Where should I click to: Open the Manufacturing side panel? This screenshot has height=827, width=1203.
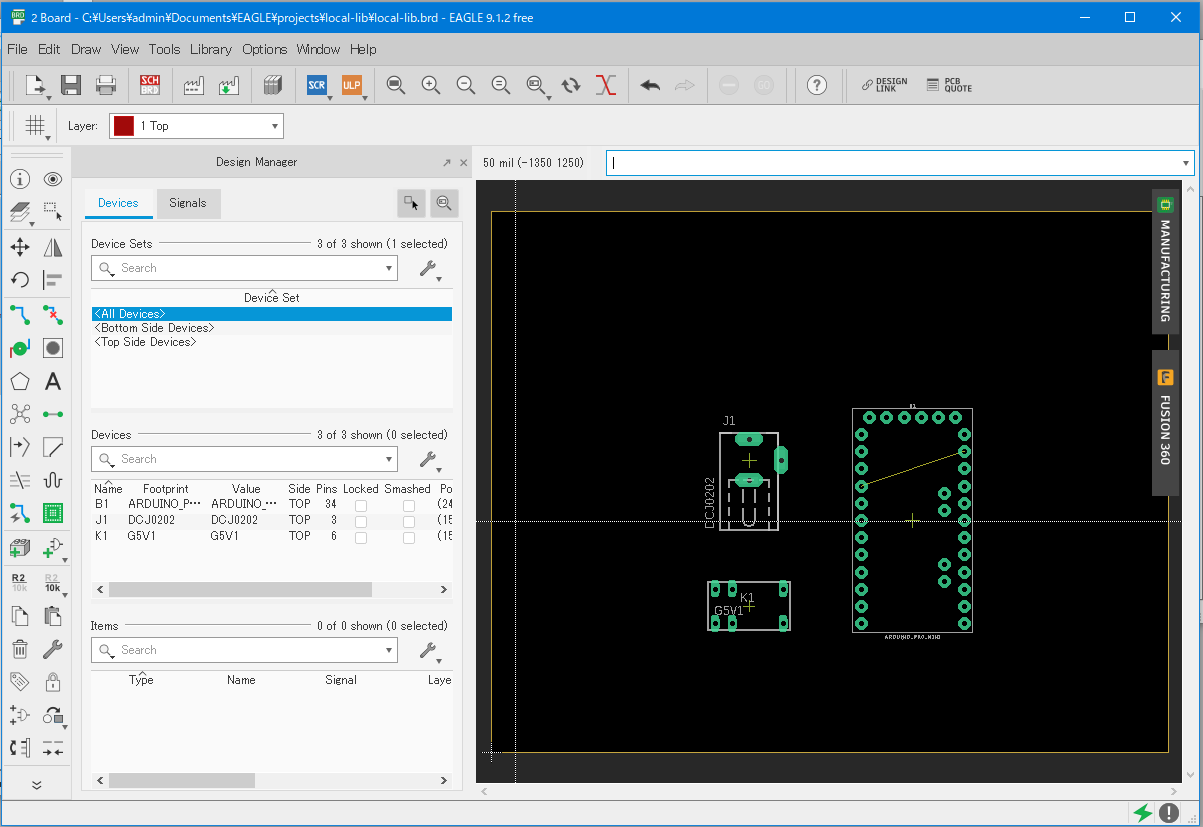pos(1165,260)
